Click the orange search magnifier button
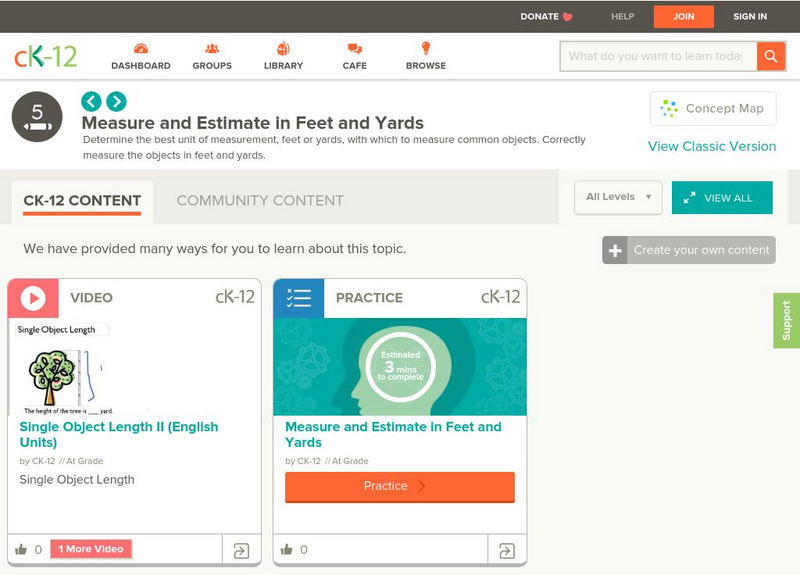Image resolution: width=800 pixels, height=575 pixels. pos(771,56)
